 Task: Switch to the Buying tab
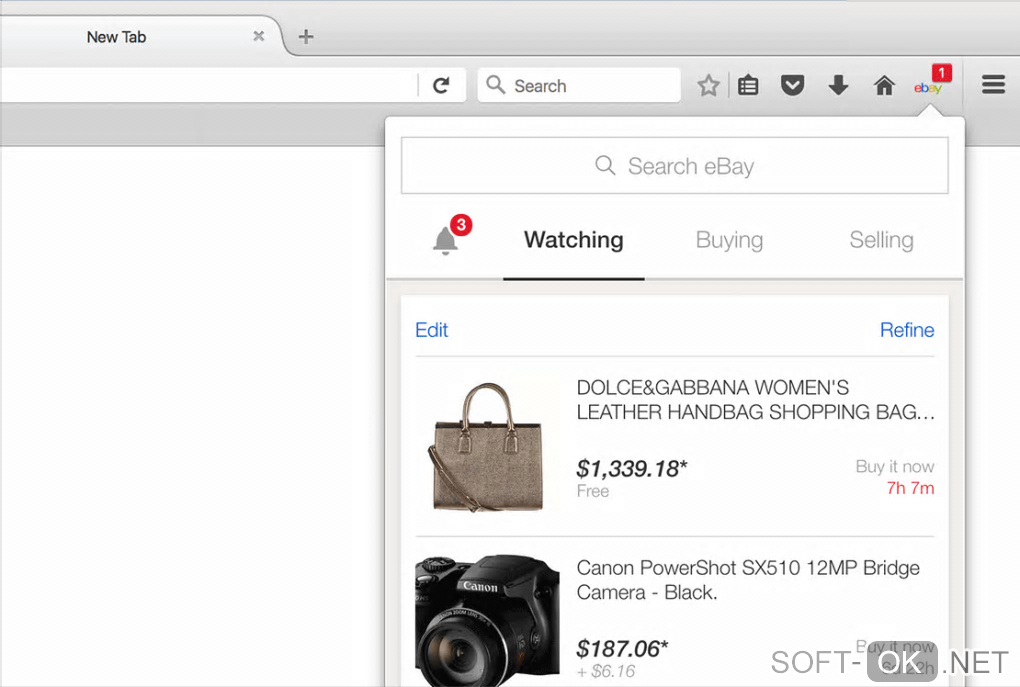[x=729, y=240]
